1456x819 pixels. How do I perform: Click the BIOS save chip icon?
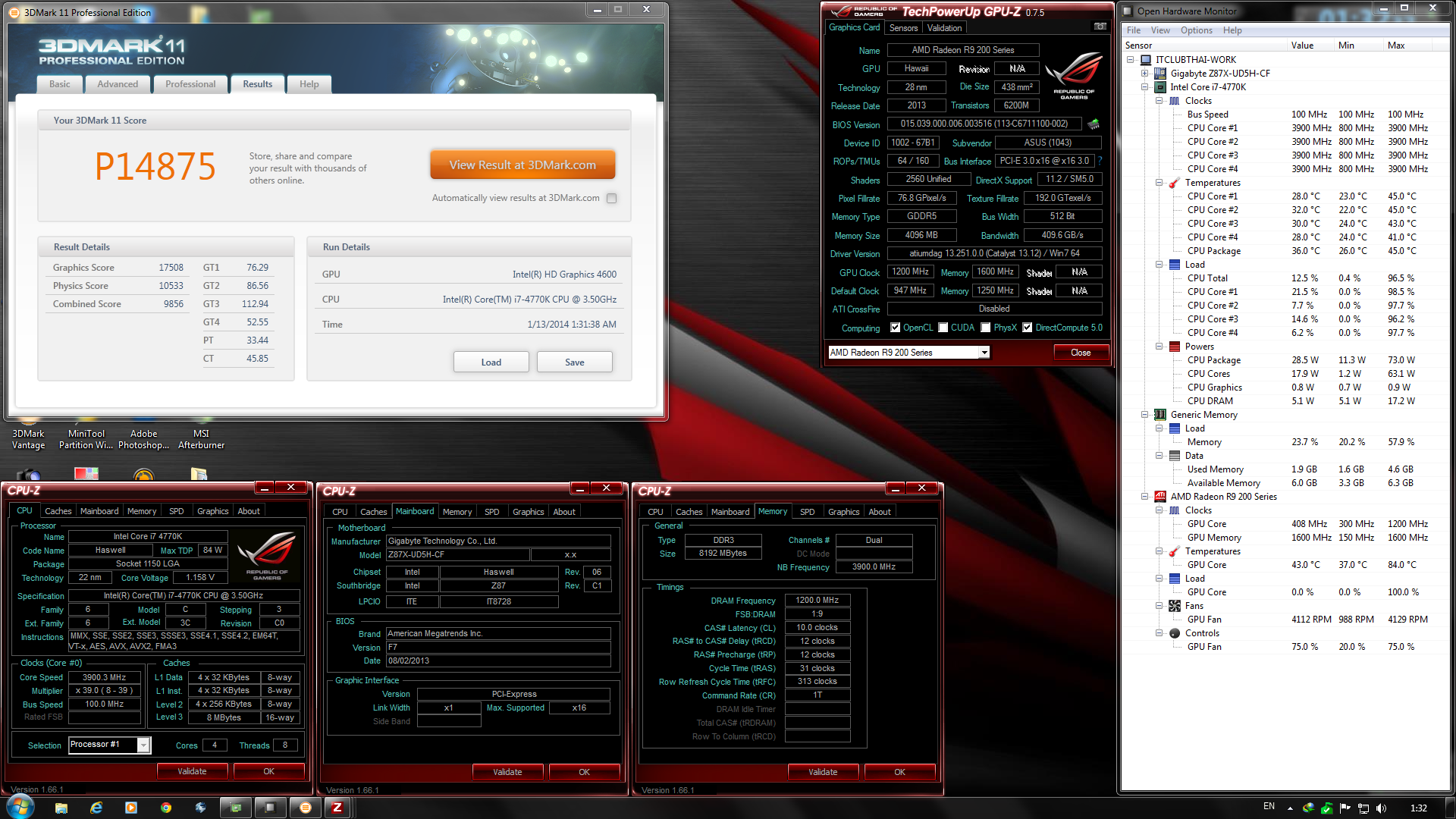[1094, 124]
